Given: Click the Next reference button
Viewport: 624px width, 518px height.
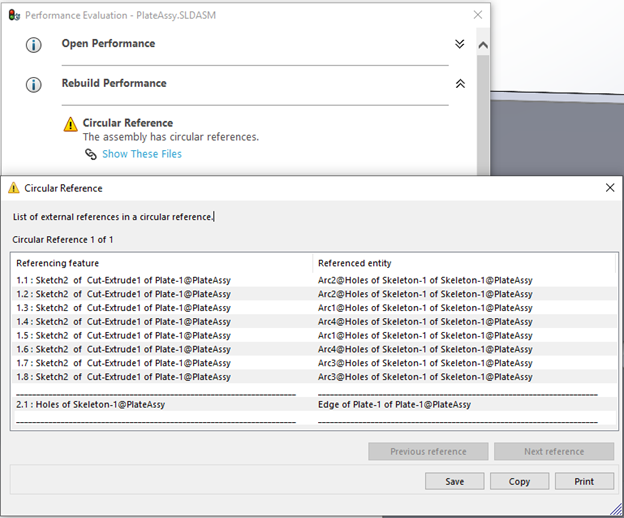Looking at the screenshot, I should (554, 451).
